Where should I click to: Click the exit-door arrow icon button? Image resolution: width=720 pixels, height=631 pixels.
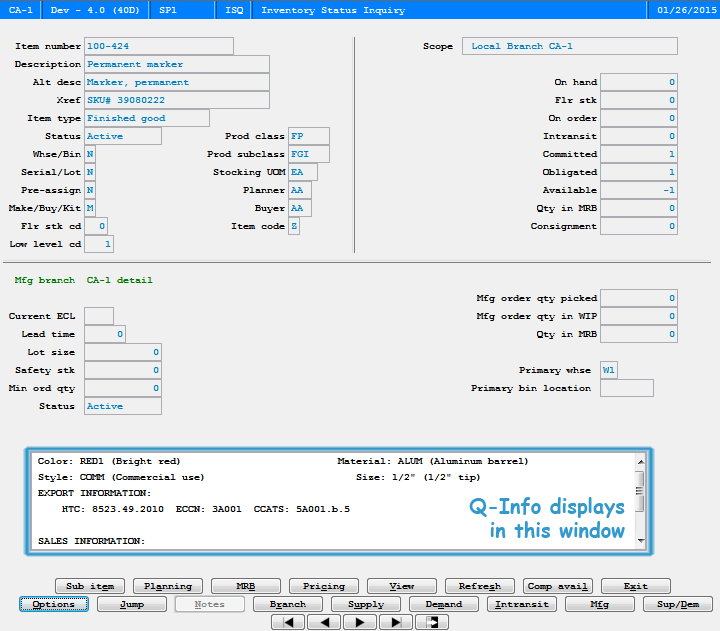pyautogui.click(x=432, y=622)
